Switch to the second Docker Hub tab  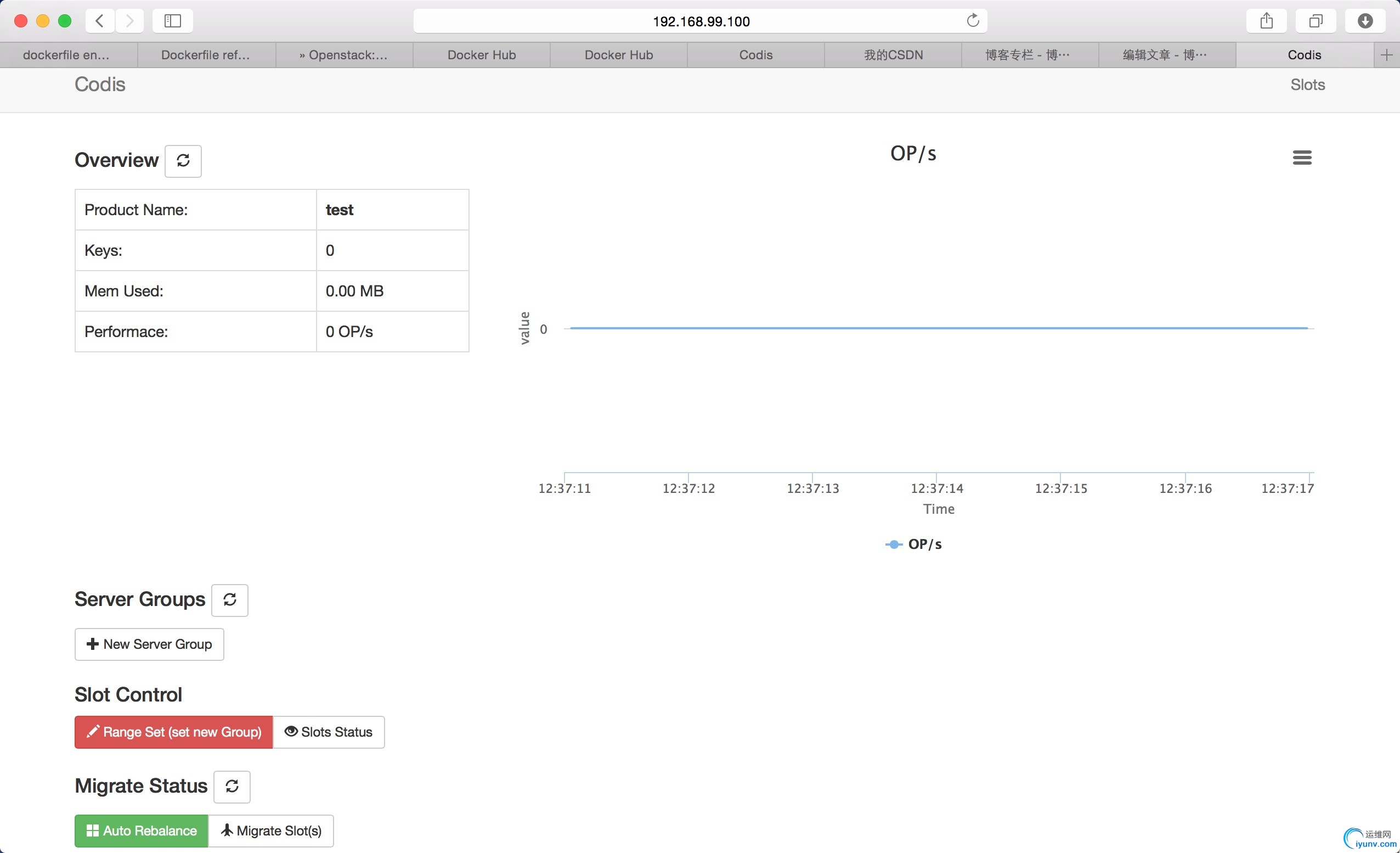point(619,55)
